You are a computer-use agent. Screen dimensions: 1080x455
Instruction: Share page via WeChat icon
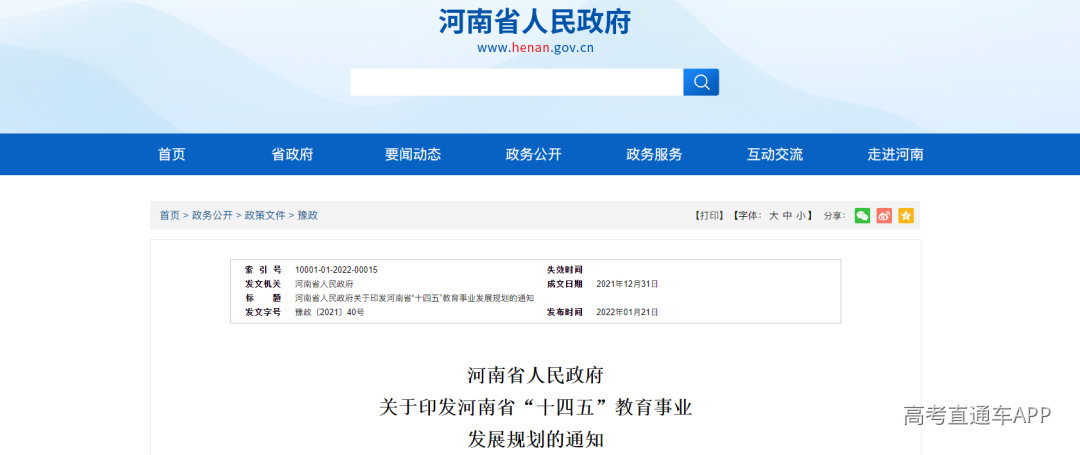(x=862, y=215)
